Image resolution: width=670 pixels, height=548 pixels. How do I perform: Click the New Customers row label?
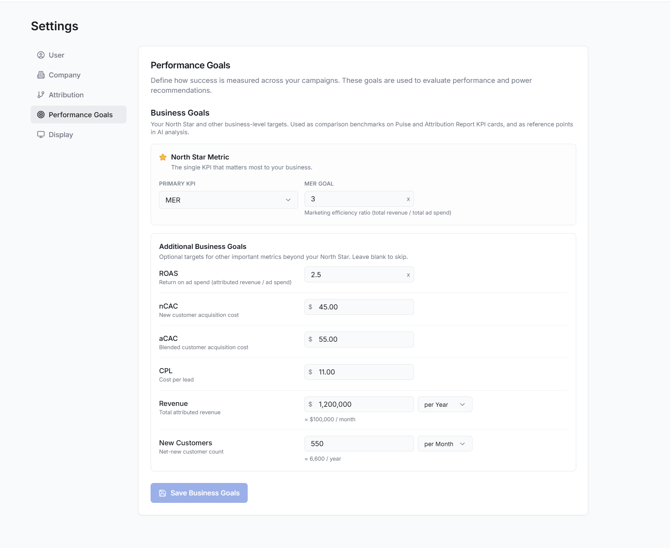(185, 443)
